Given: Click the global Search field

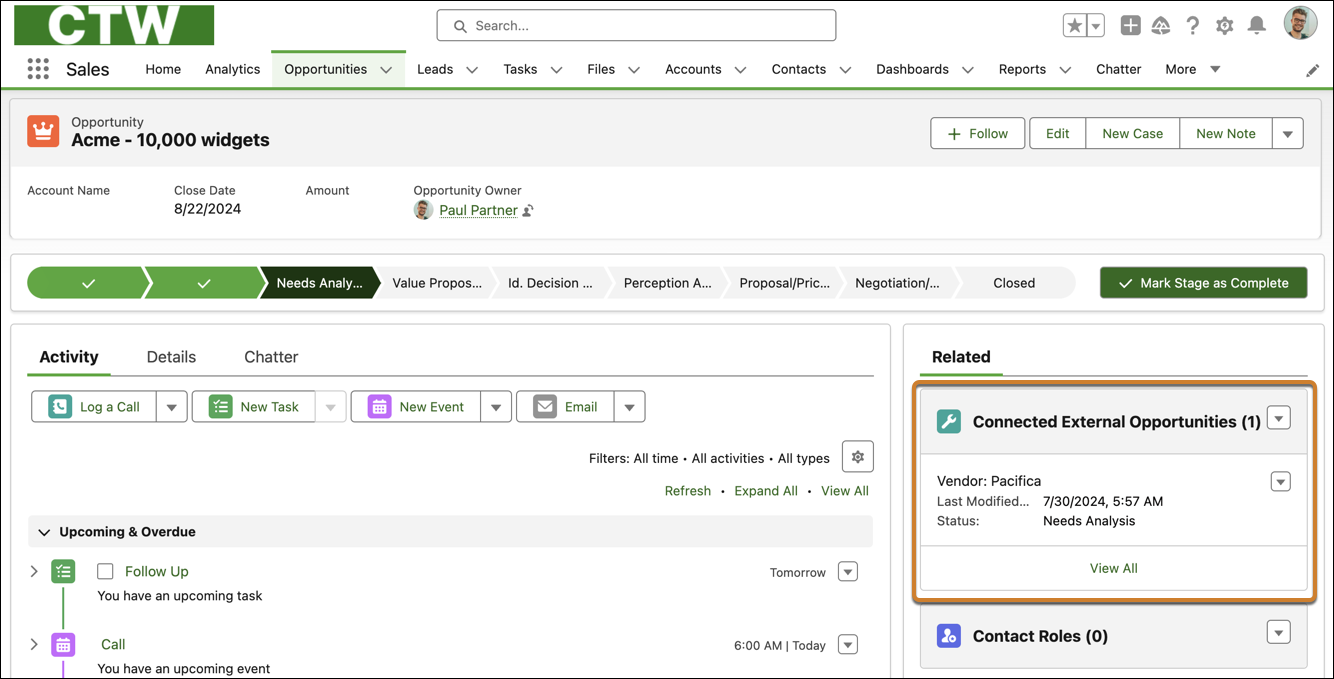Looking at the screenshot, I should point(636,26).
